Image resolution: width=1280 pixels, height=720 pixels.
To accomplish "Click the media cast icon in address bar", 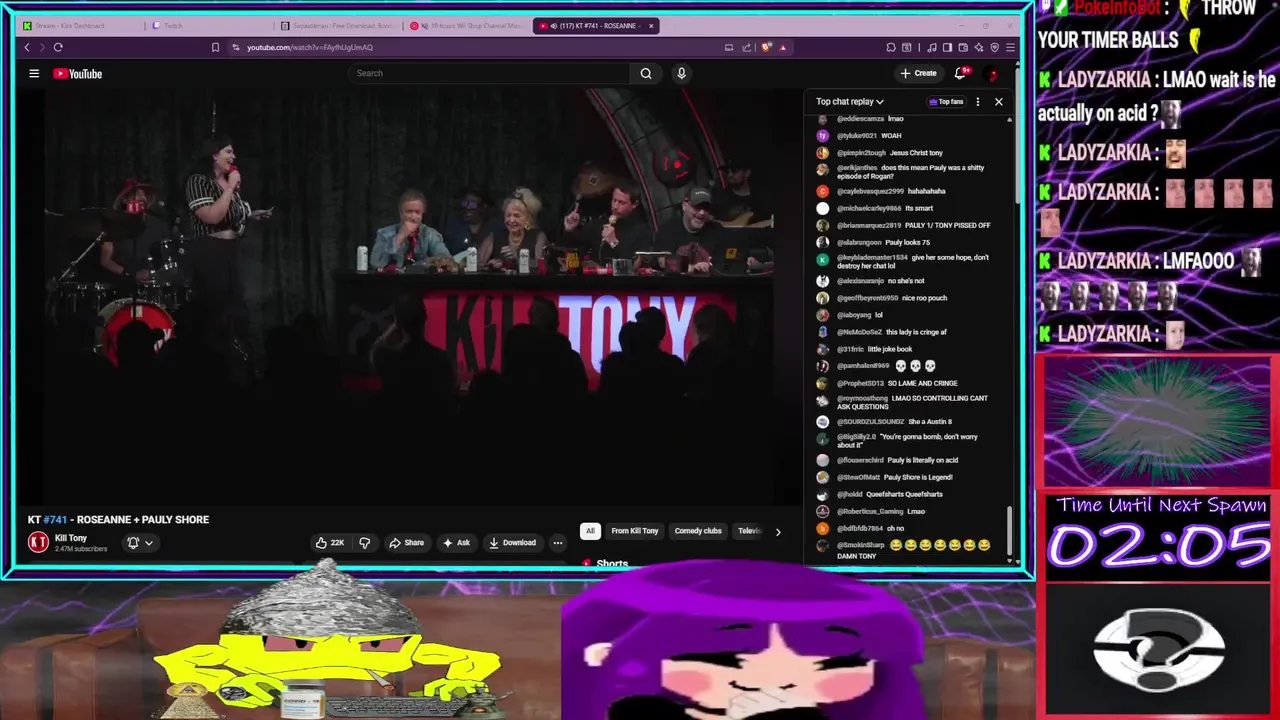I will pos(729,47).
